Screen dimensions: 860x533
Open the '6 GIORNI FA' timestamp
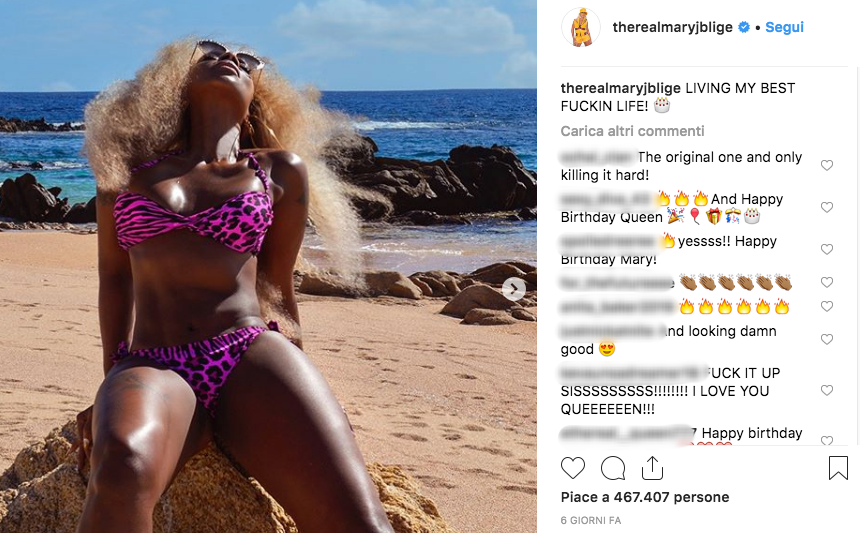(591, 520)
